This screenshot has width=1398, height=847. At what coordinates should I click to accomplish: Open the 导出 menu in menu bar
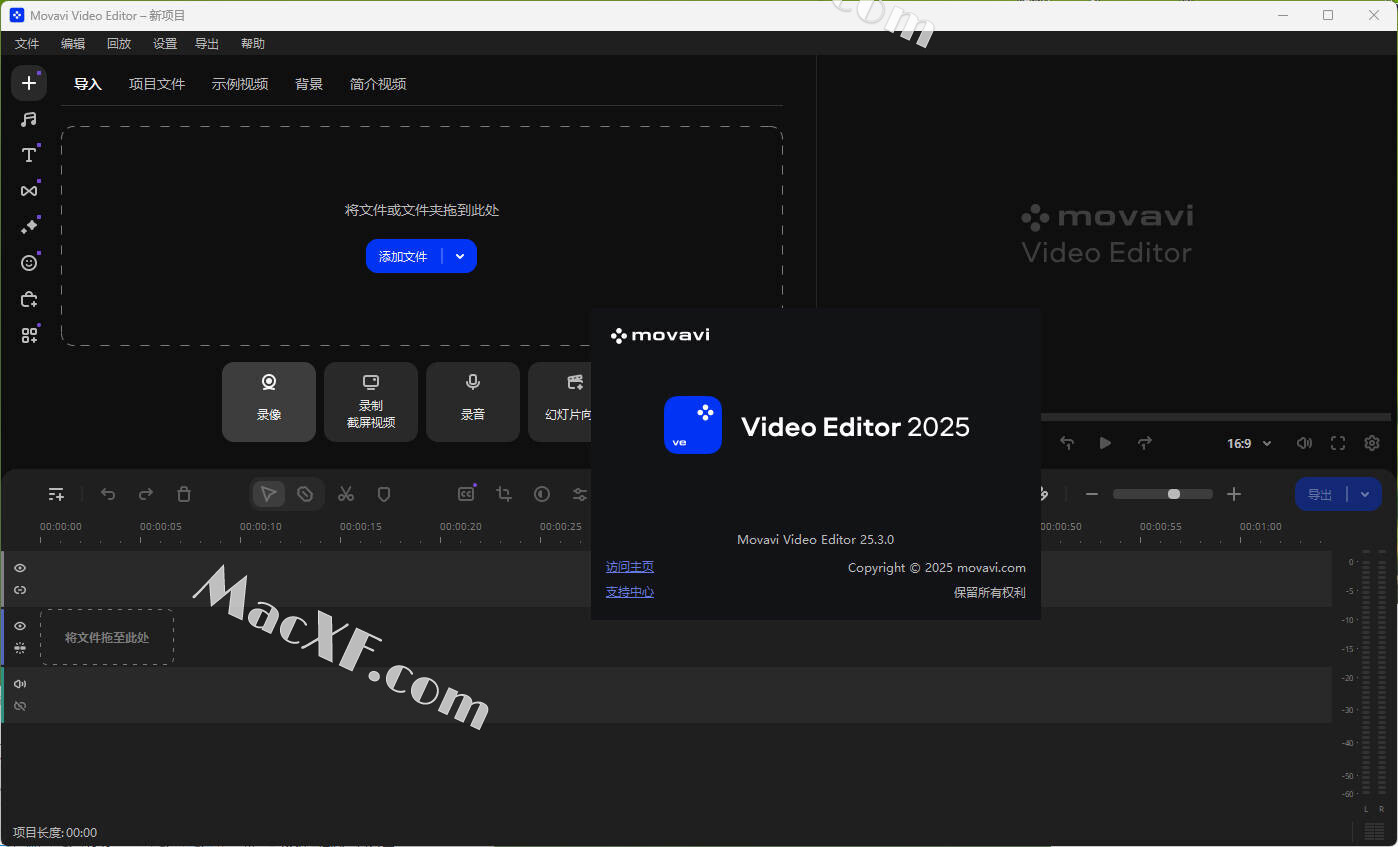pos(207,44)
